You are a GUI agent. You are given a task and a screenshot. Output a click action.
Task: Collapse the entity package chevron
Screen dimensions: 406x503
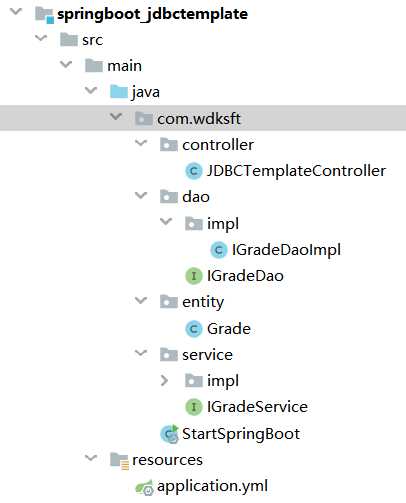tap(141, 300)
